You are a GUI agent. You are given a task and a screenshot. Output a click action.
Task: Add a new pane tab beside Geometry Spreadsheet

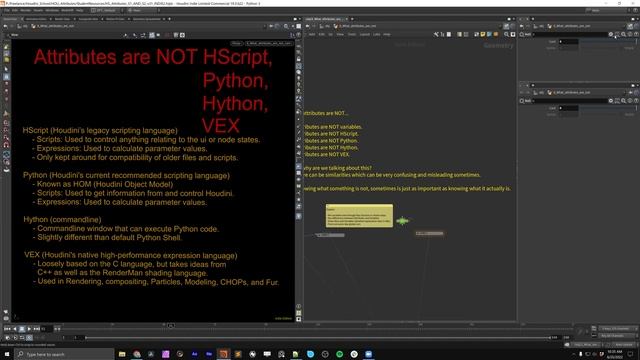coord(169,19)
